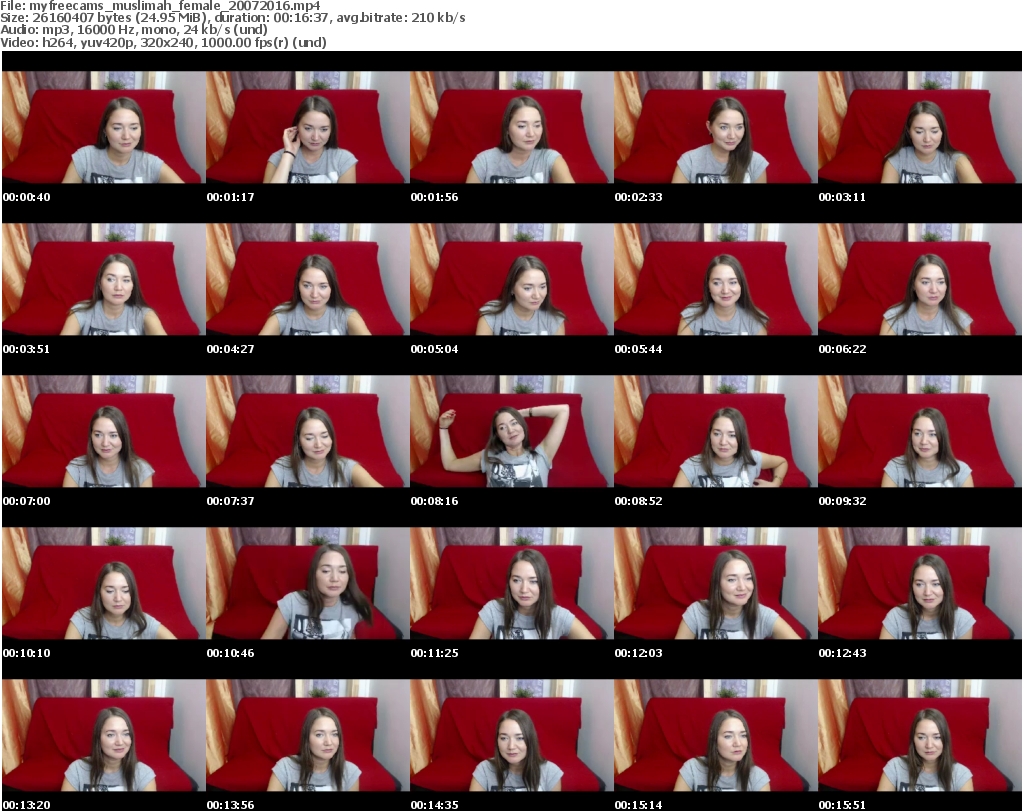Click the 00:04:27 timestamp label
Image resolution: width=1024 pixels, height=811 pixels.
[231, 349]
